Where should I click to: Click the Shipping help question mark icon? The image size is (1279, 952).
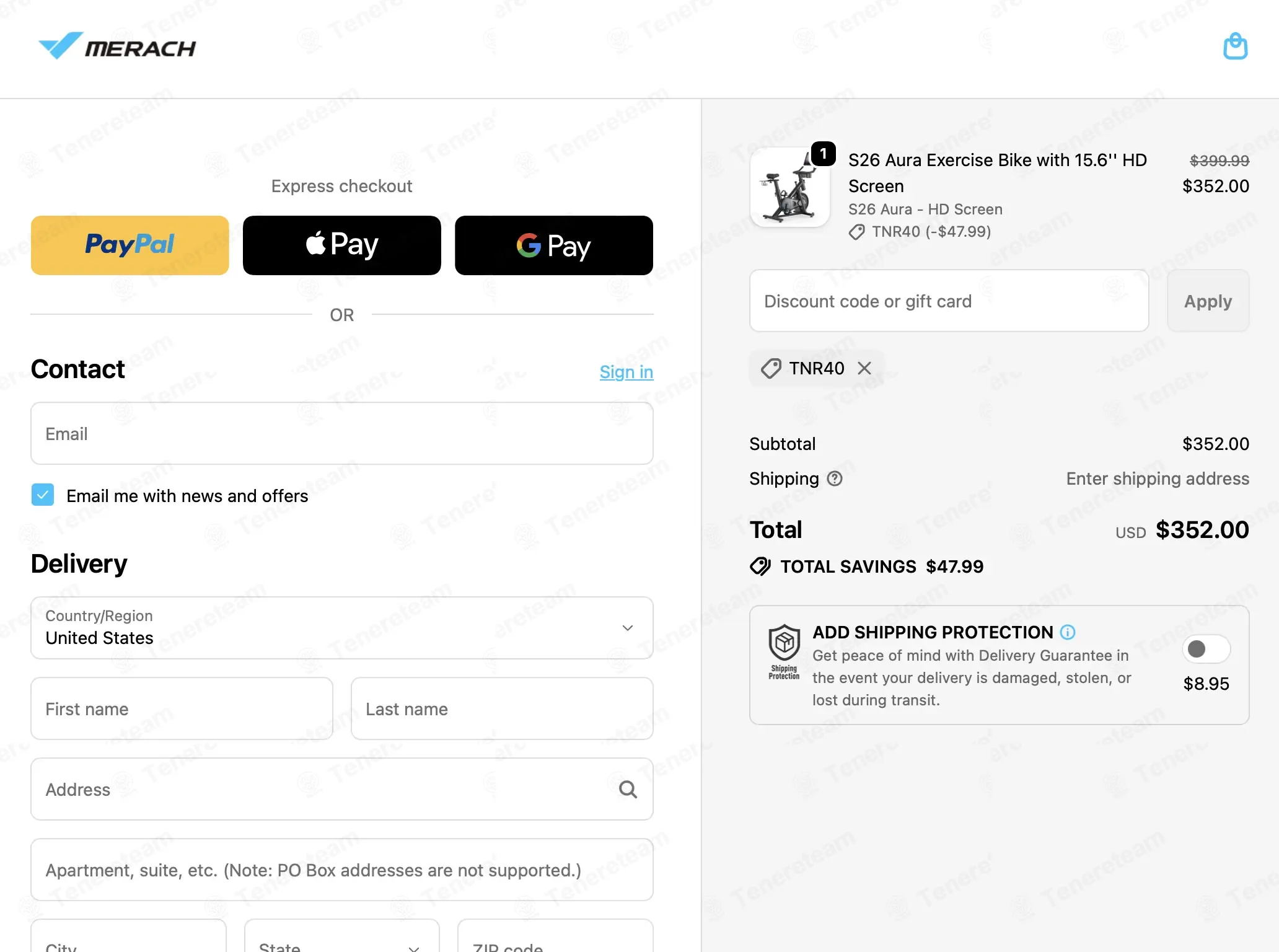coord(835,478)
